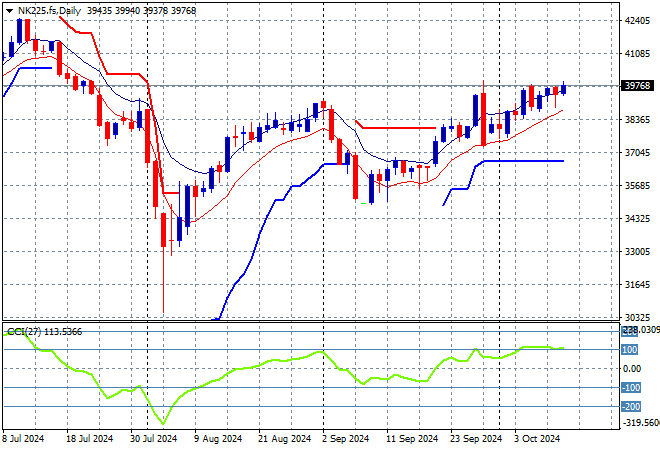This screenshot has height=450, width=660.
Task: Click the 11 Sep 2024 date label
Action: [x=412, y=438]
